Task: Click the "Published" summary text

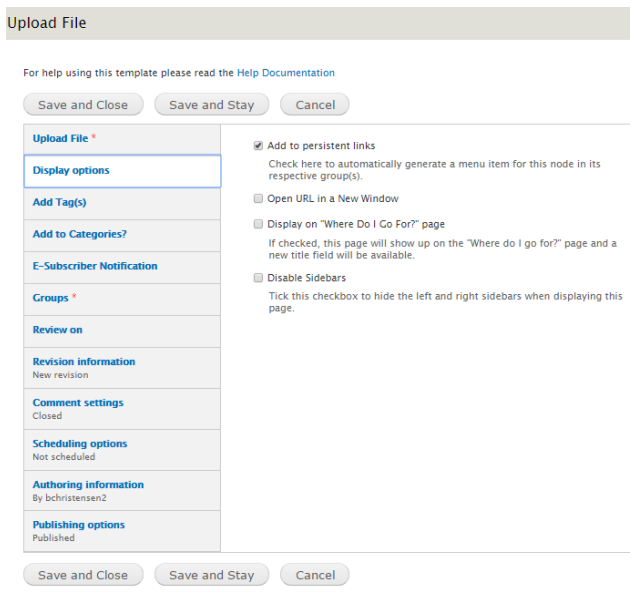Action: [x=54, y=538]
